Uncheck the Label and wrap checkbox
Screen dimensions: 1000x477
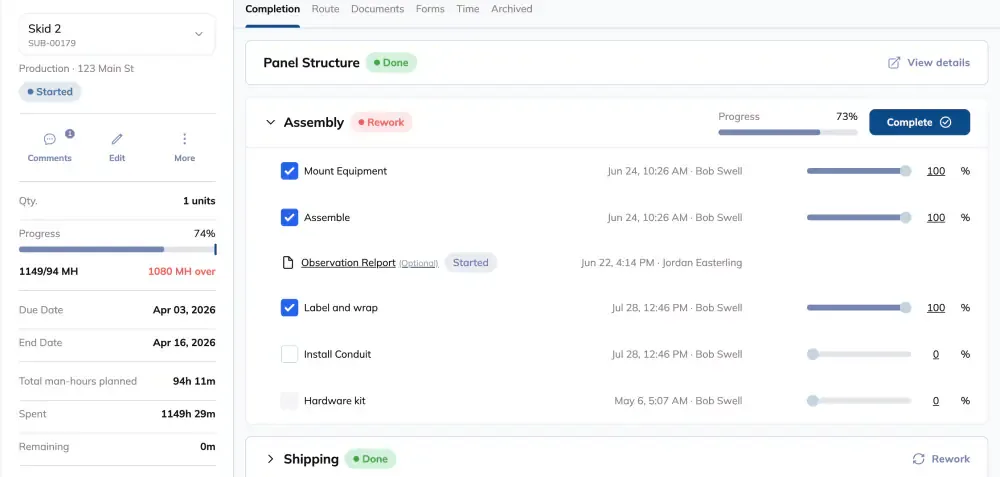290,307
